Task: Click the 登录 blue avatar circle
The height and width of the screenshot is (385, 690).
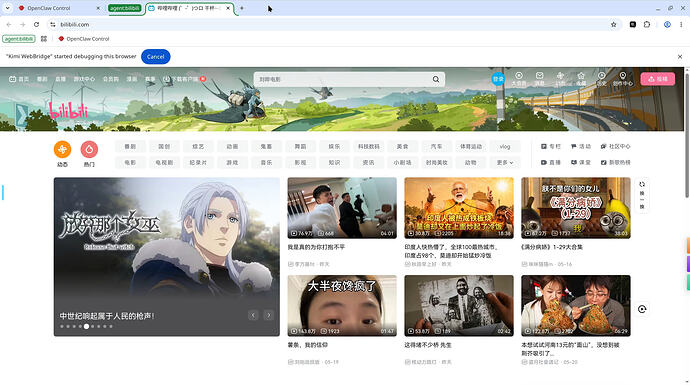Action: click(498, 79)
